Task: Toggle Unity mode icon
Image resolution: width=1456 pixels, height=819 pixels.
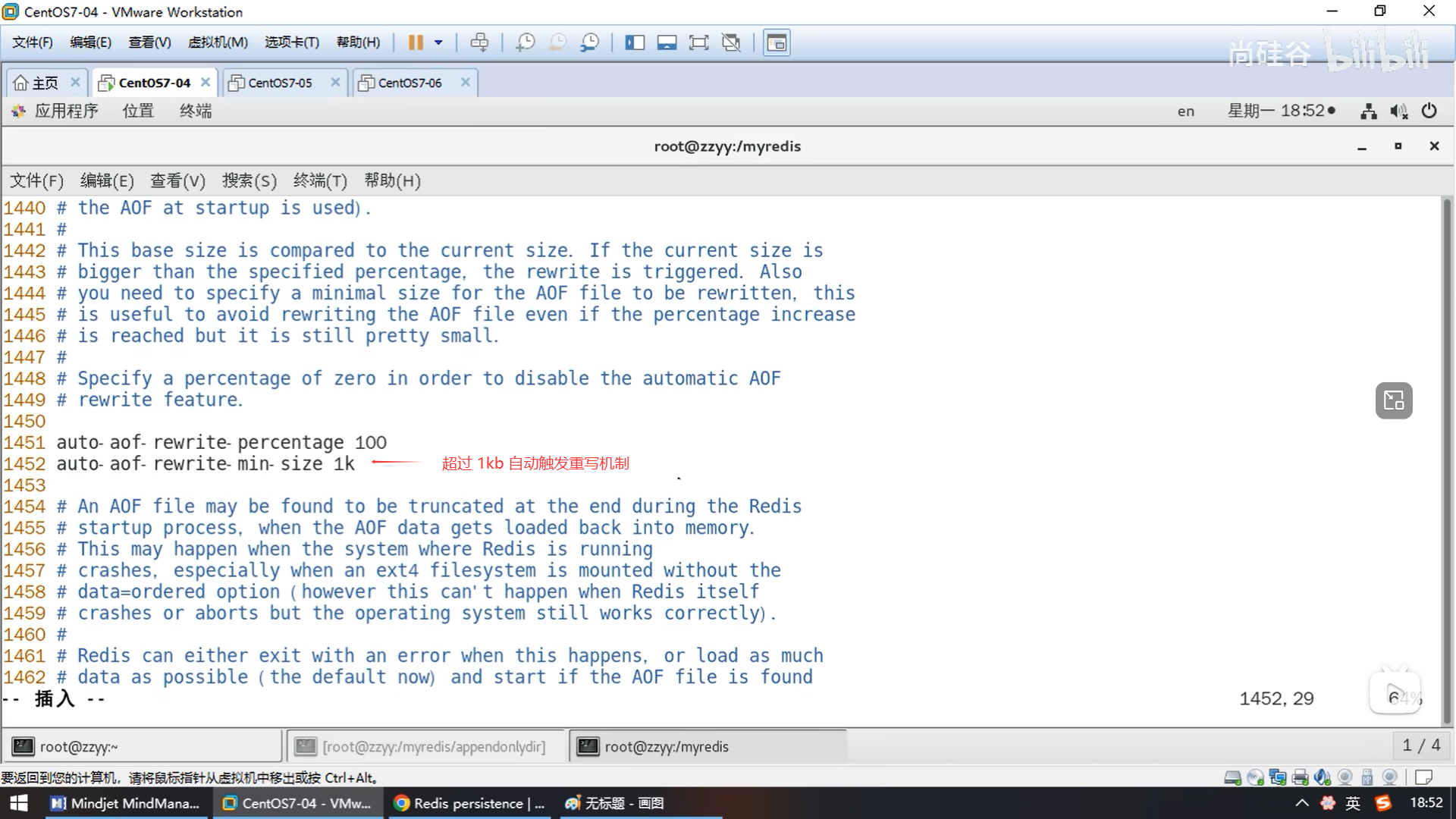Action: (731, 42)
